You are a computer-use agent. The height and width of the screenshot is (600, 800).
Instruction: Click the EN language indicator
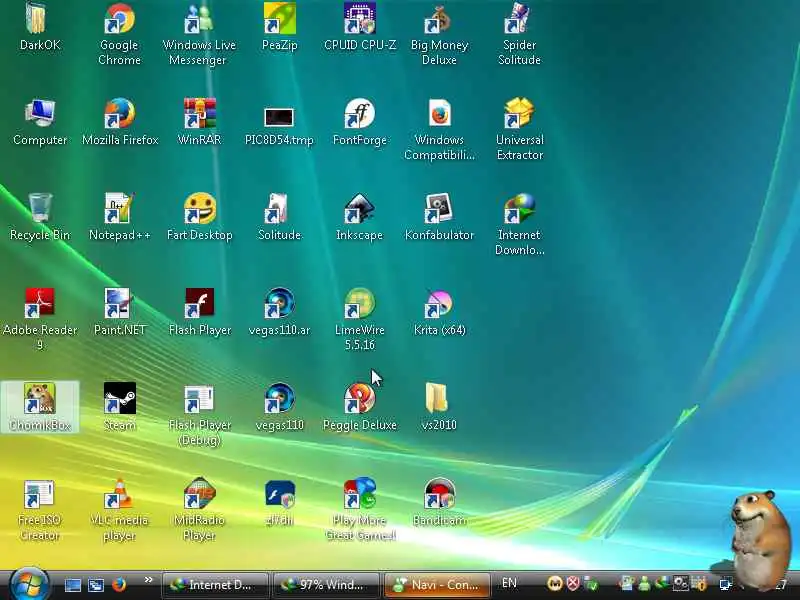click(x=509, y=583)
